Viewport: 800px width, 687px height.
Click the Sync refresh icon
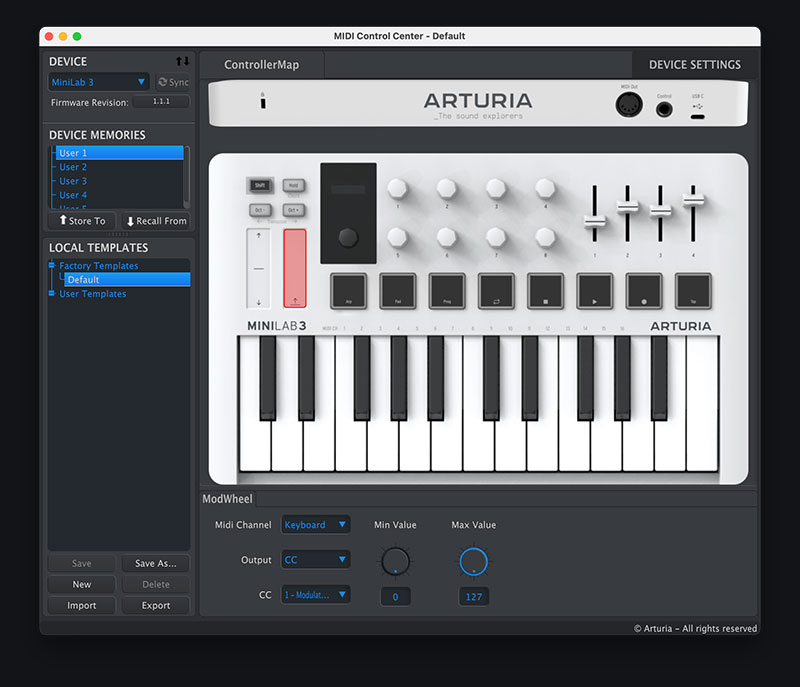pyautogui.click(x=163, y=82)
